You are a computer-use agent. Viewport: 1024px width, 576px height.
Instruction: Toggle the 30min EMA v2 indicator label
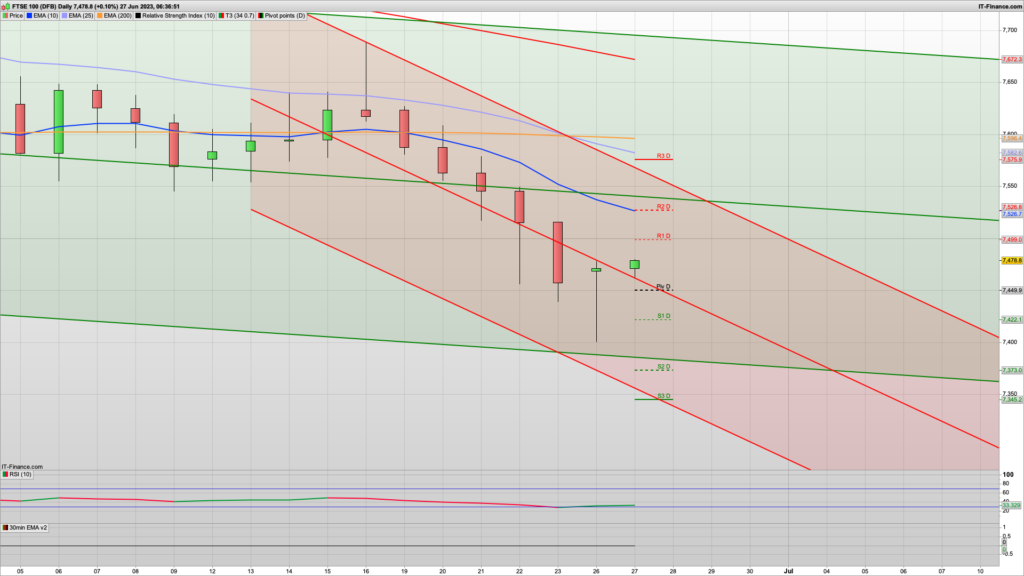click(30, 527)
